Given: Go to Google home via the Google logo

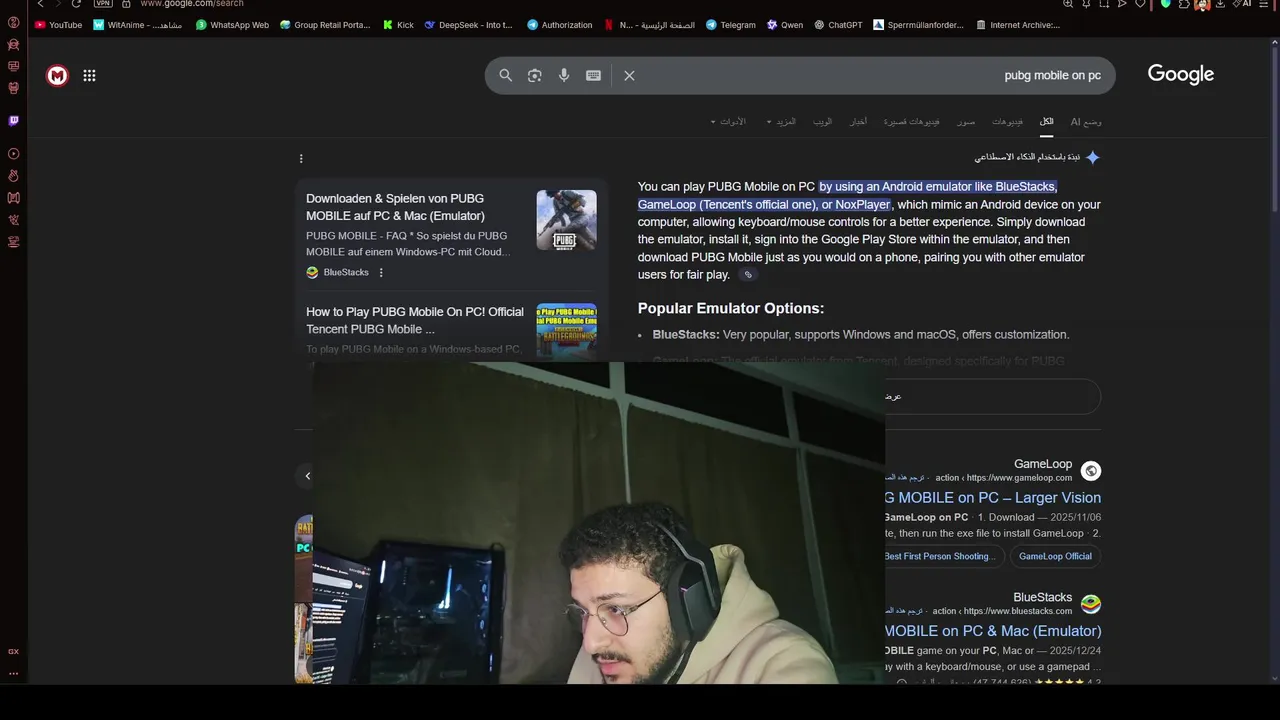Looking at the screenshot, I should [1181, 75].
